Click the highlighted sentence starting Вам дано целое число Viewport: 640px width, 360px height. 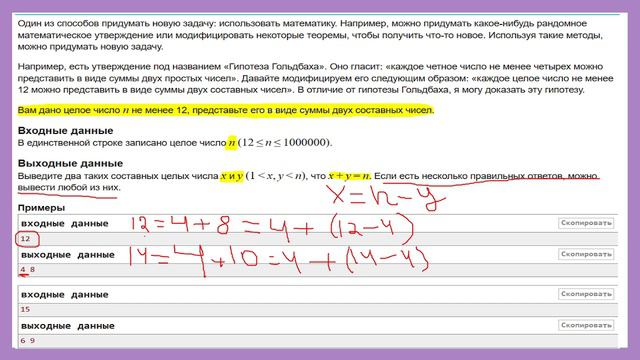226,110
